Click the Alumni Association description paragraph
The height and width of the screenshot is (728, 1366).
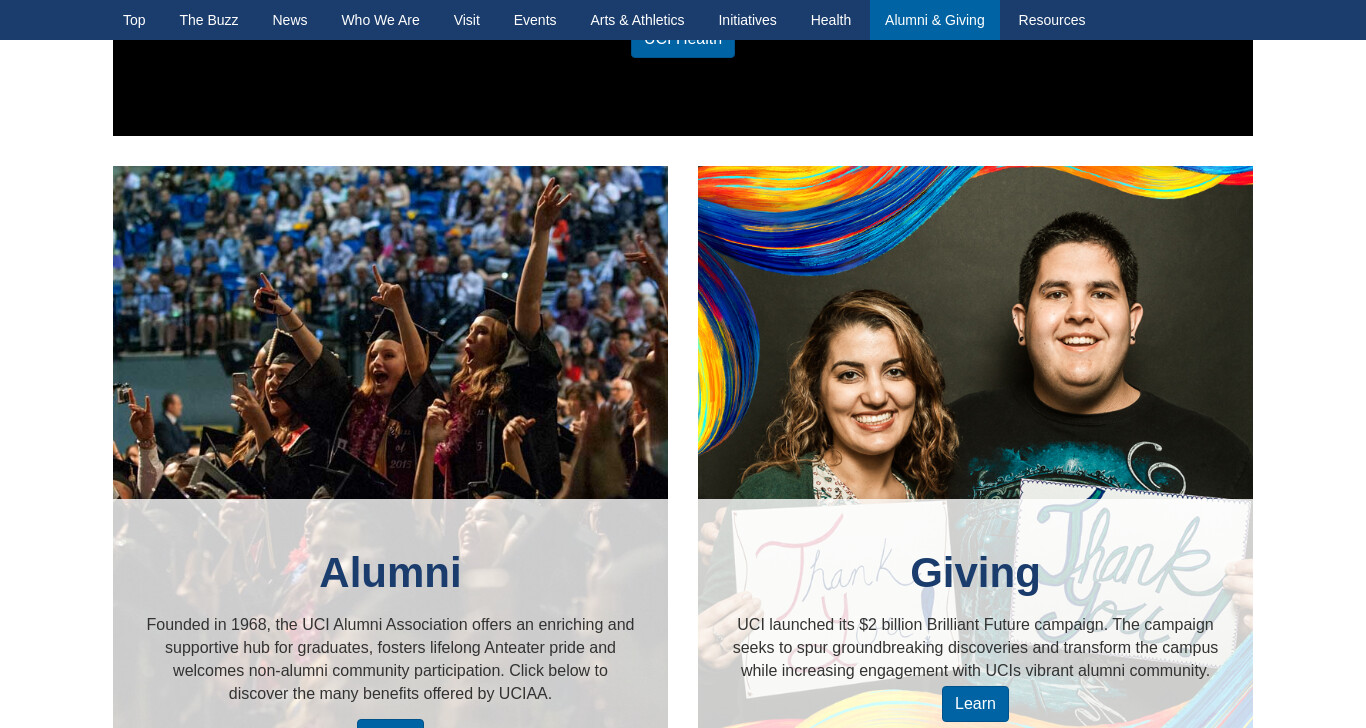[x=390, y=659]
